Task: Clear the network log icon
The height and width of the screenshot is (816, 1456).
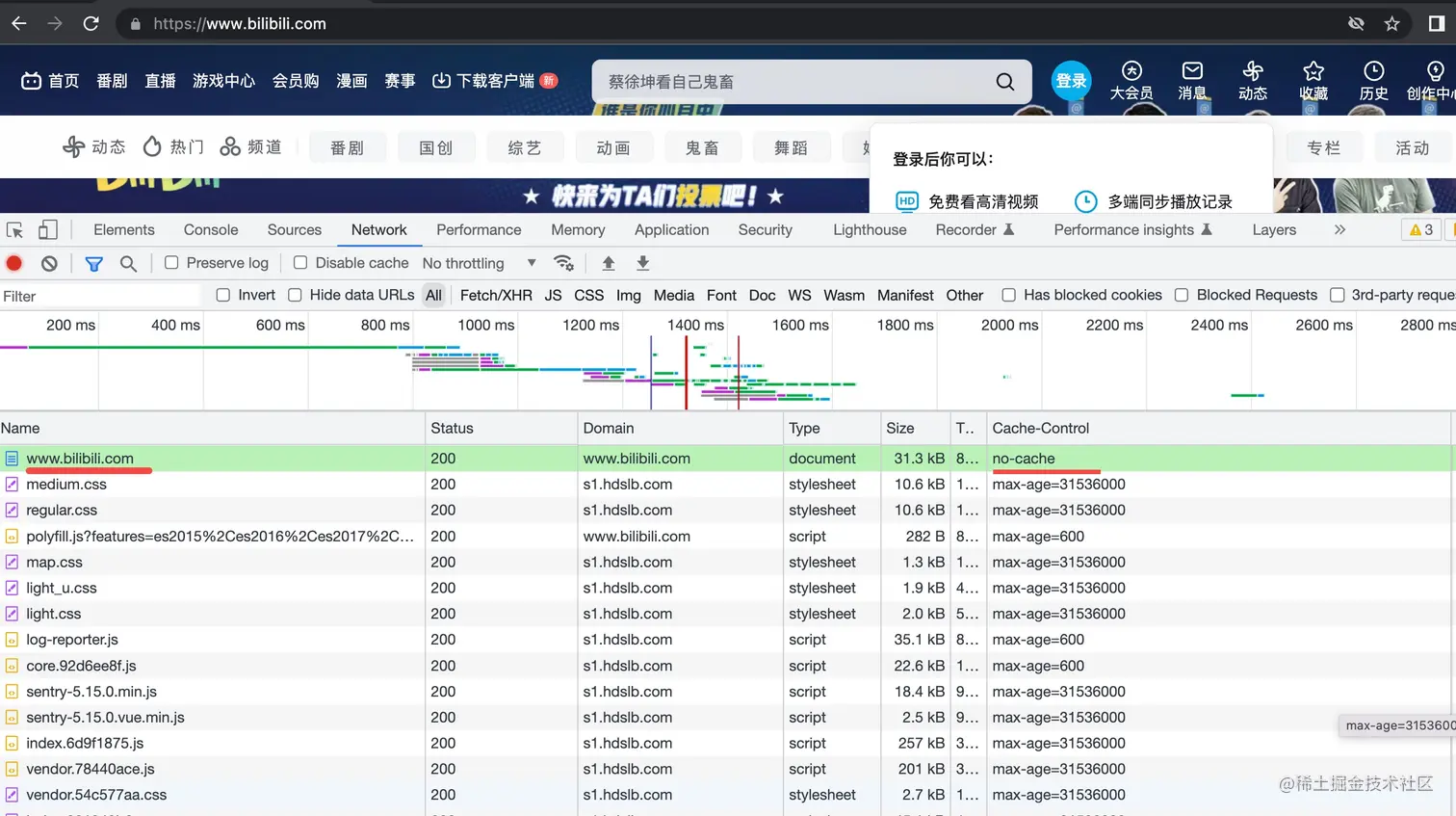Action: click(49, 263)
